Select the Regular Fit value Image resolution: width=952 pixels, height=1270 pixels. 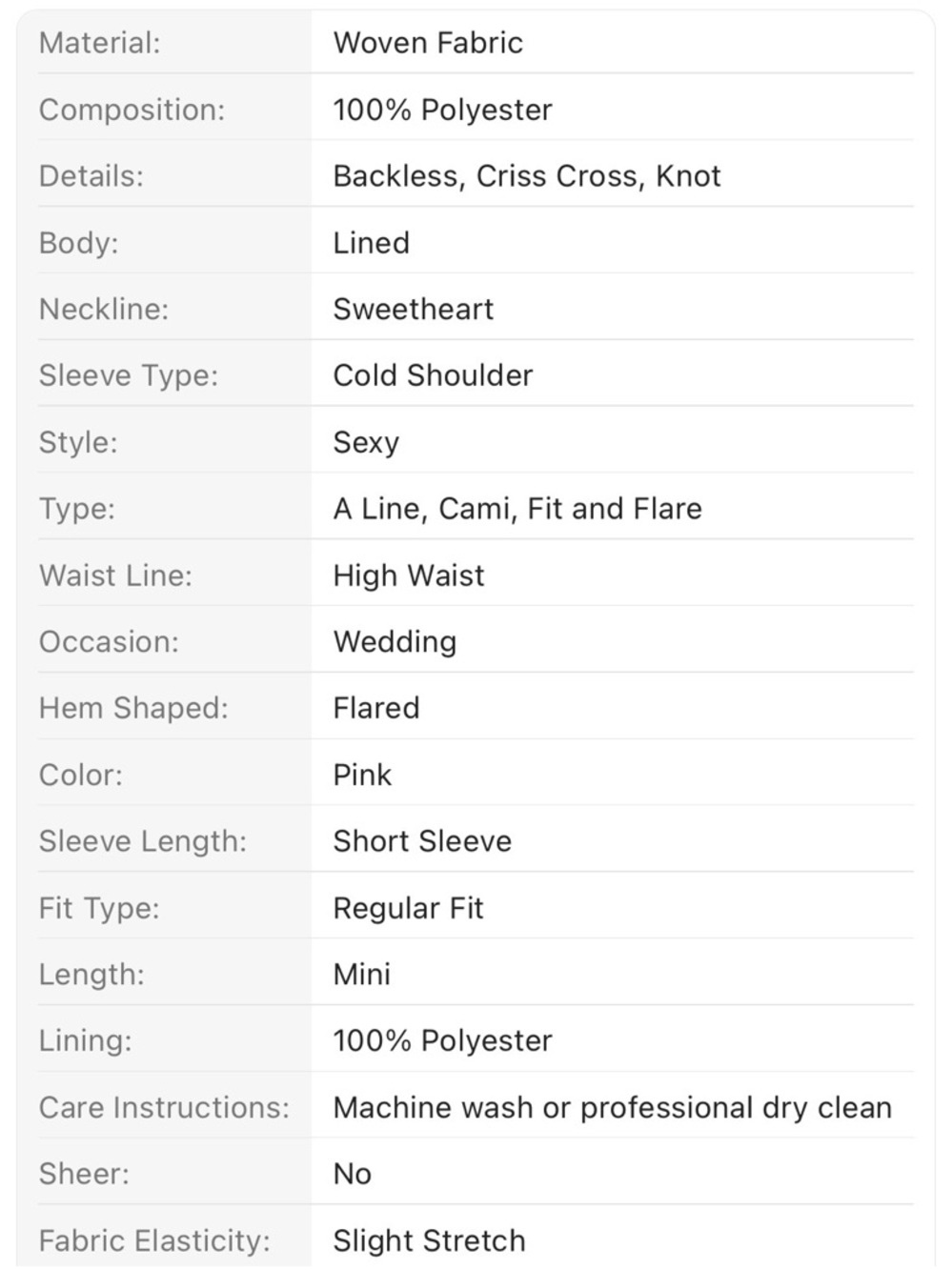pos(408,908)
